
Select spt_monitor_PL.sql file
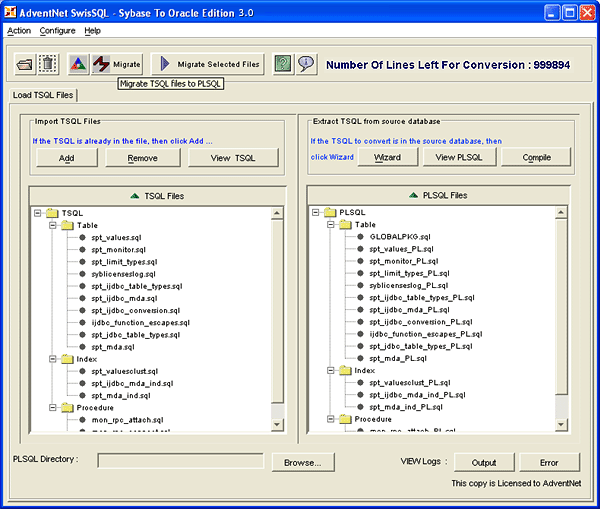404,261
